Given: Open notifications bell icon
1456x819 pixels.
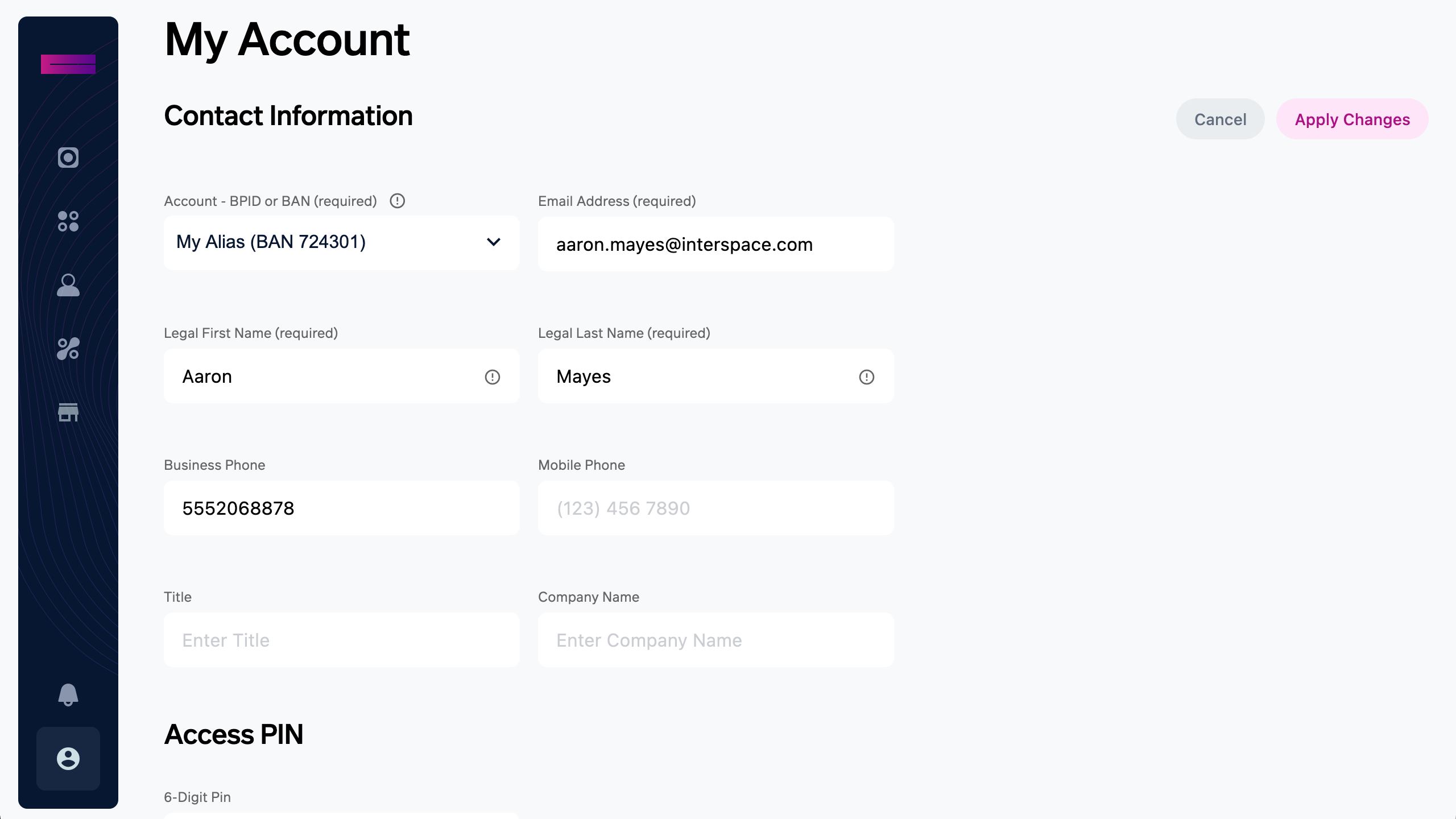Looking at the screenshot, I should (68, 694).
